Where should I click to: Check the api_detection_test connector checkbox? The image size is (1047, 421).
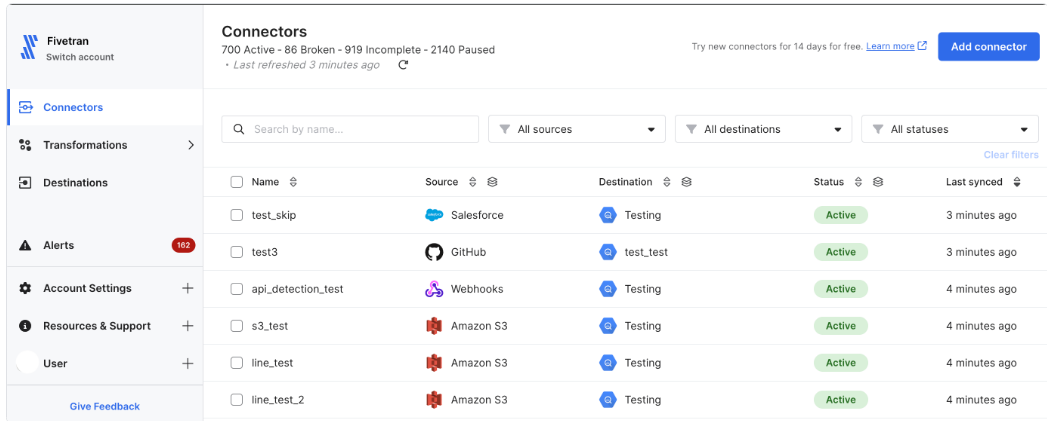(x=236, y=289)
